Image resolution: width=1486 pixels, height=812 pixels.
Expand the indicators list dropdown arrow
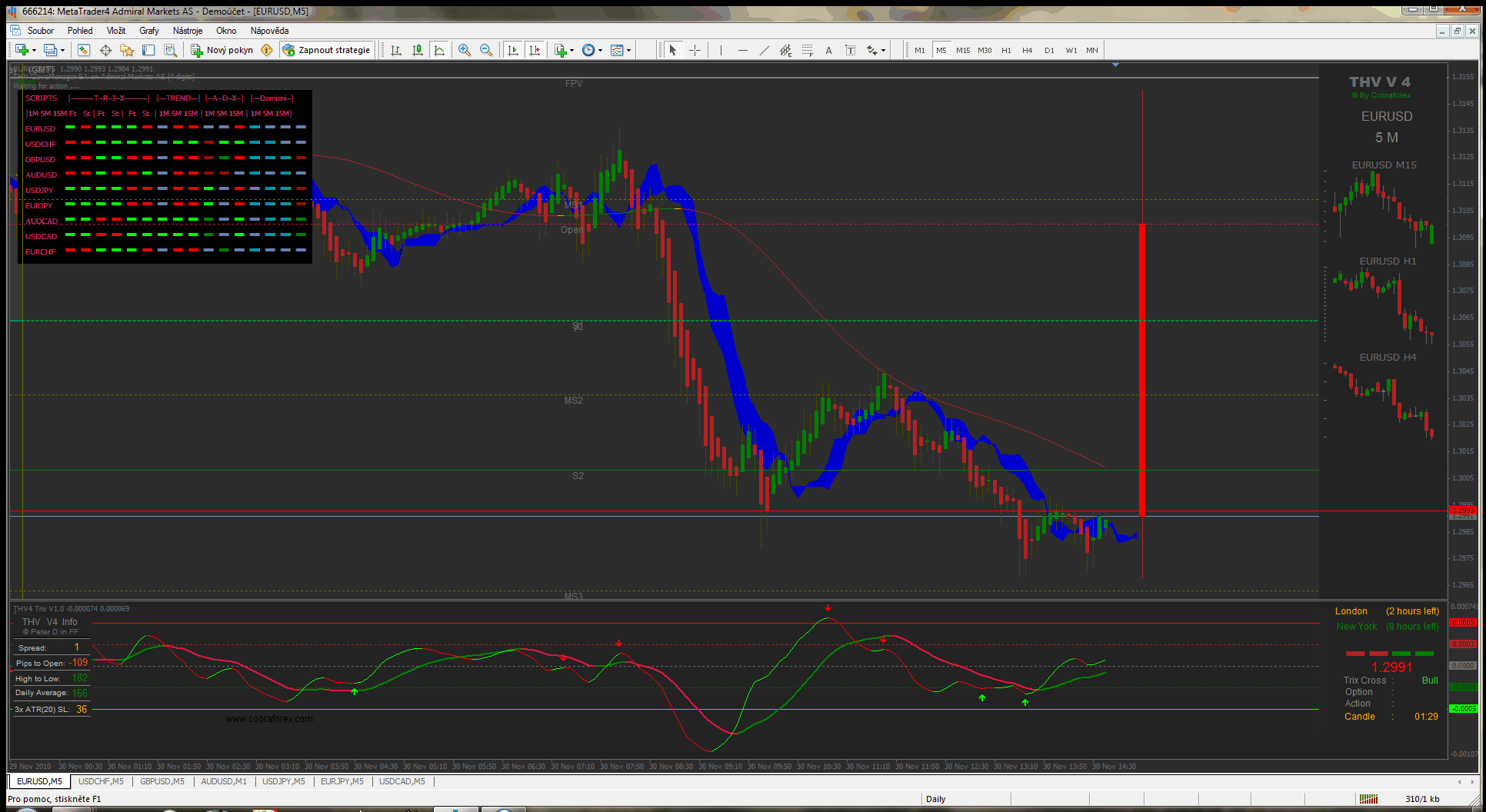pyautogui.click(x=571, y=51)
